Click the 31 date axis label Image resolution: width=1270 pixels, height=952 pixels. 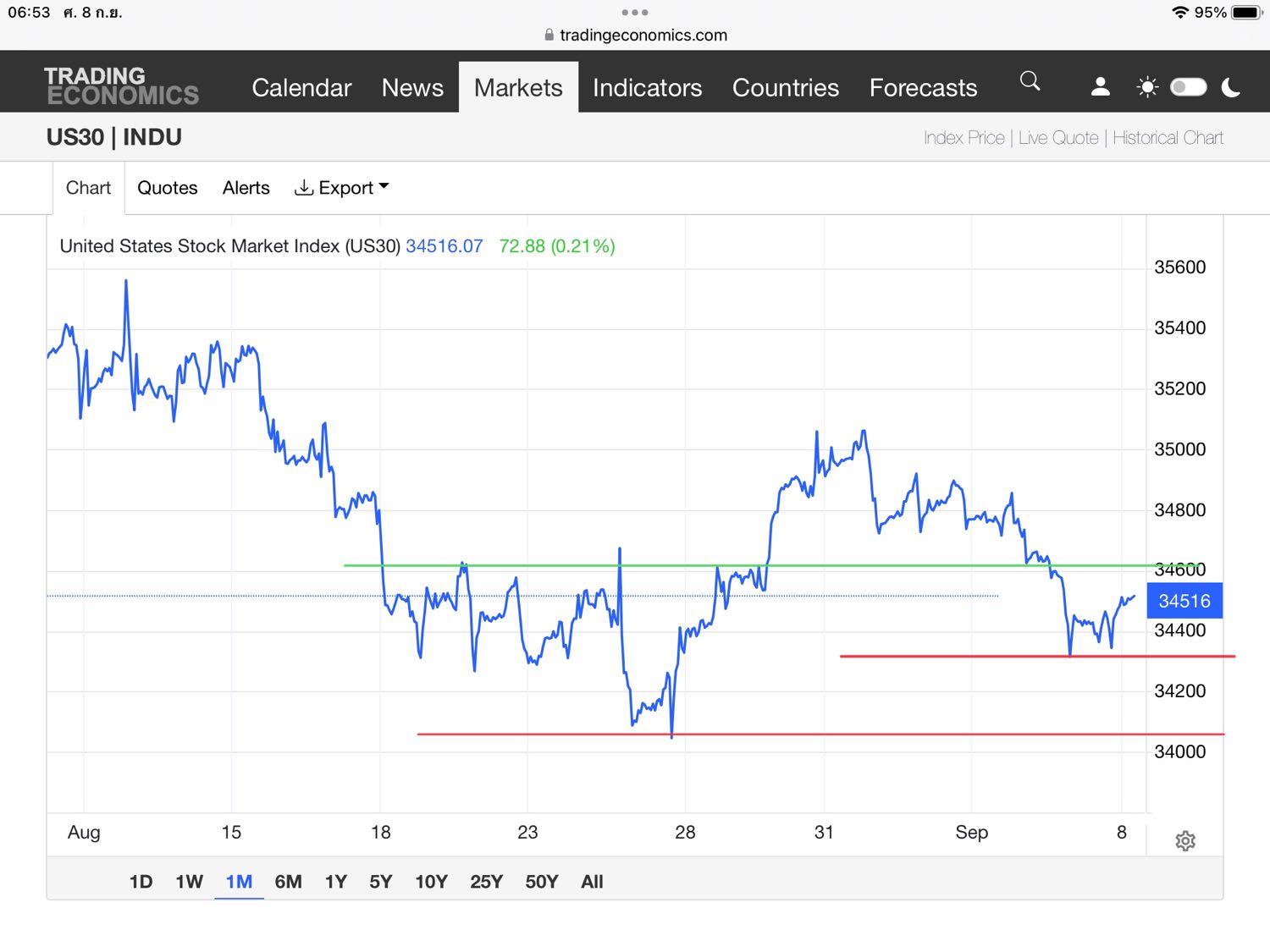(x=824, y=833)
